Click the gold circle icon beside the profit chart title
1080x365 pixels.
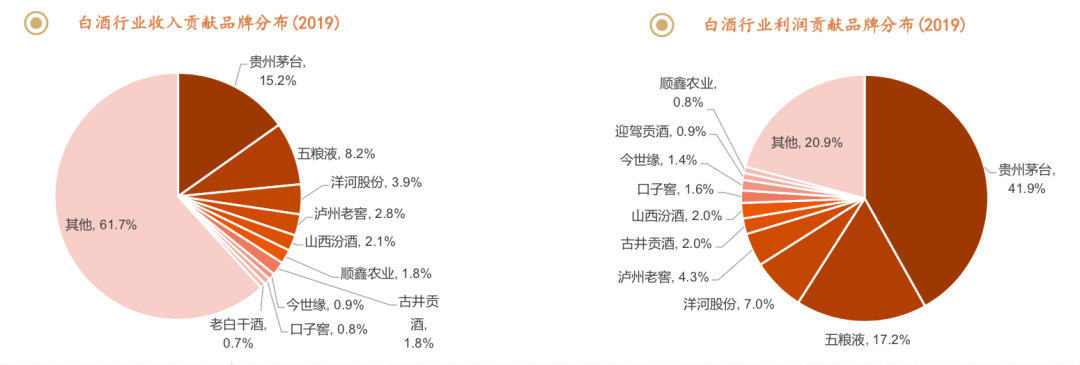point(662,25)
